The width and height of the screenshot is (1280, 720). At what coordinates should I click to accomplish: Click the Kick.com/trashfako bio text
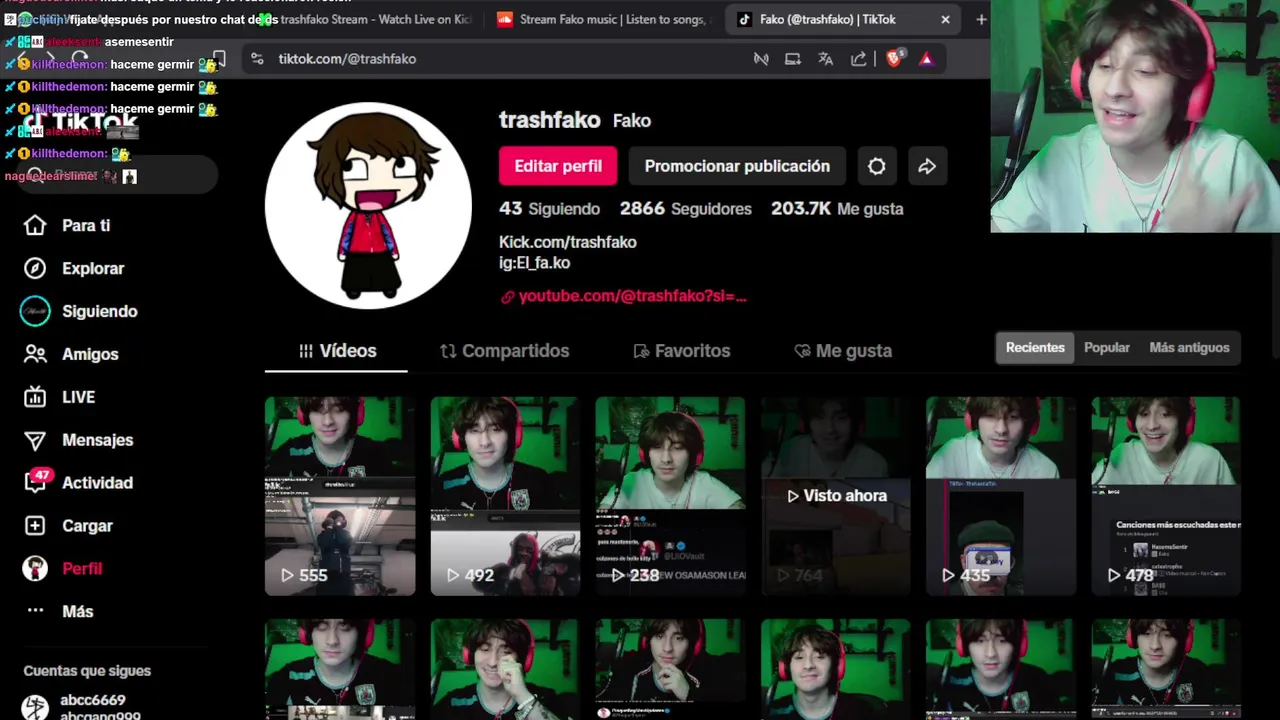point(568,242)
